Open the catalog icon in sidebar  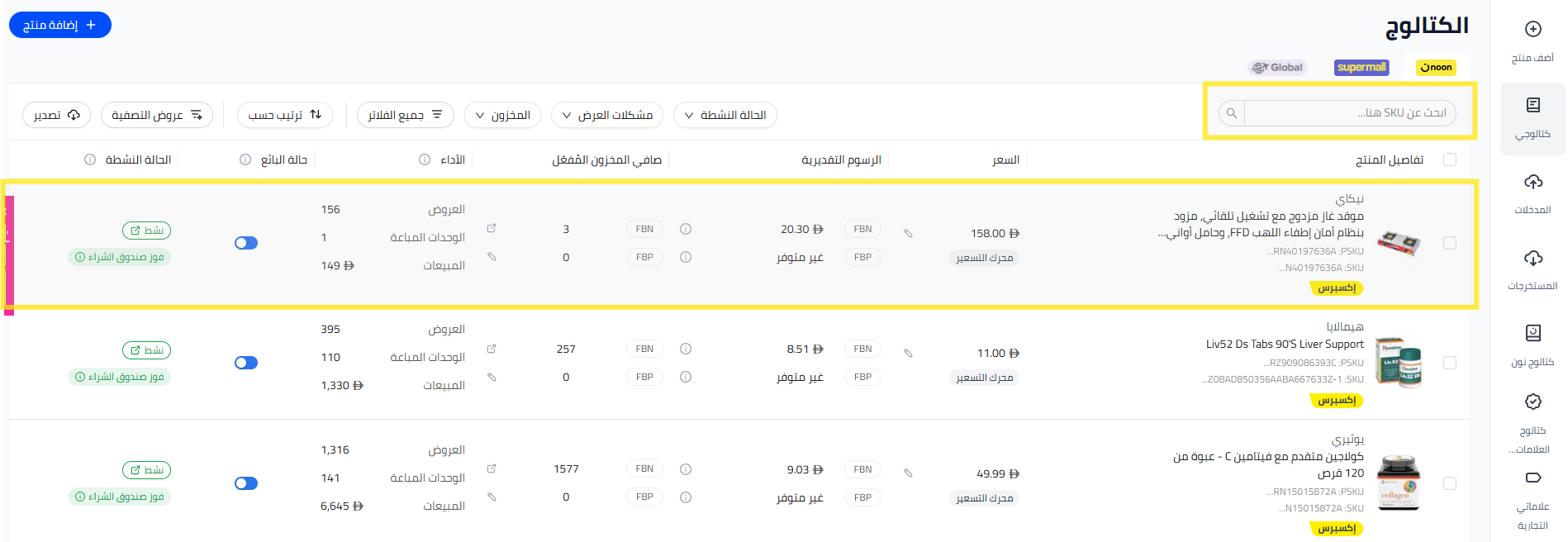[1532, 105]
